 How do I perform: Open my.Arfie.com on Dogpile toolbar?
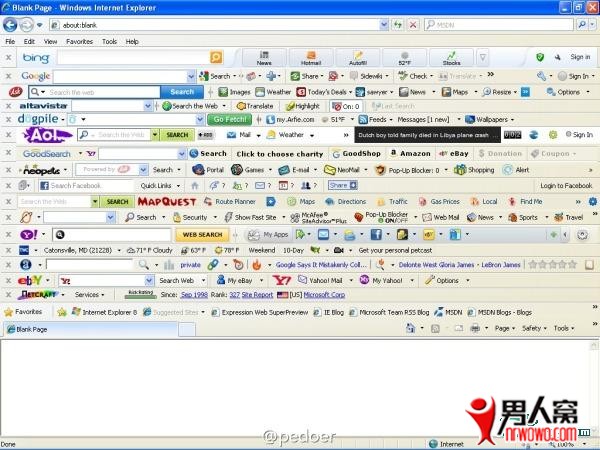coord(290,119)
